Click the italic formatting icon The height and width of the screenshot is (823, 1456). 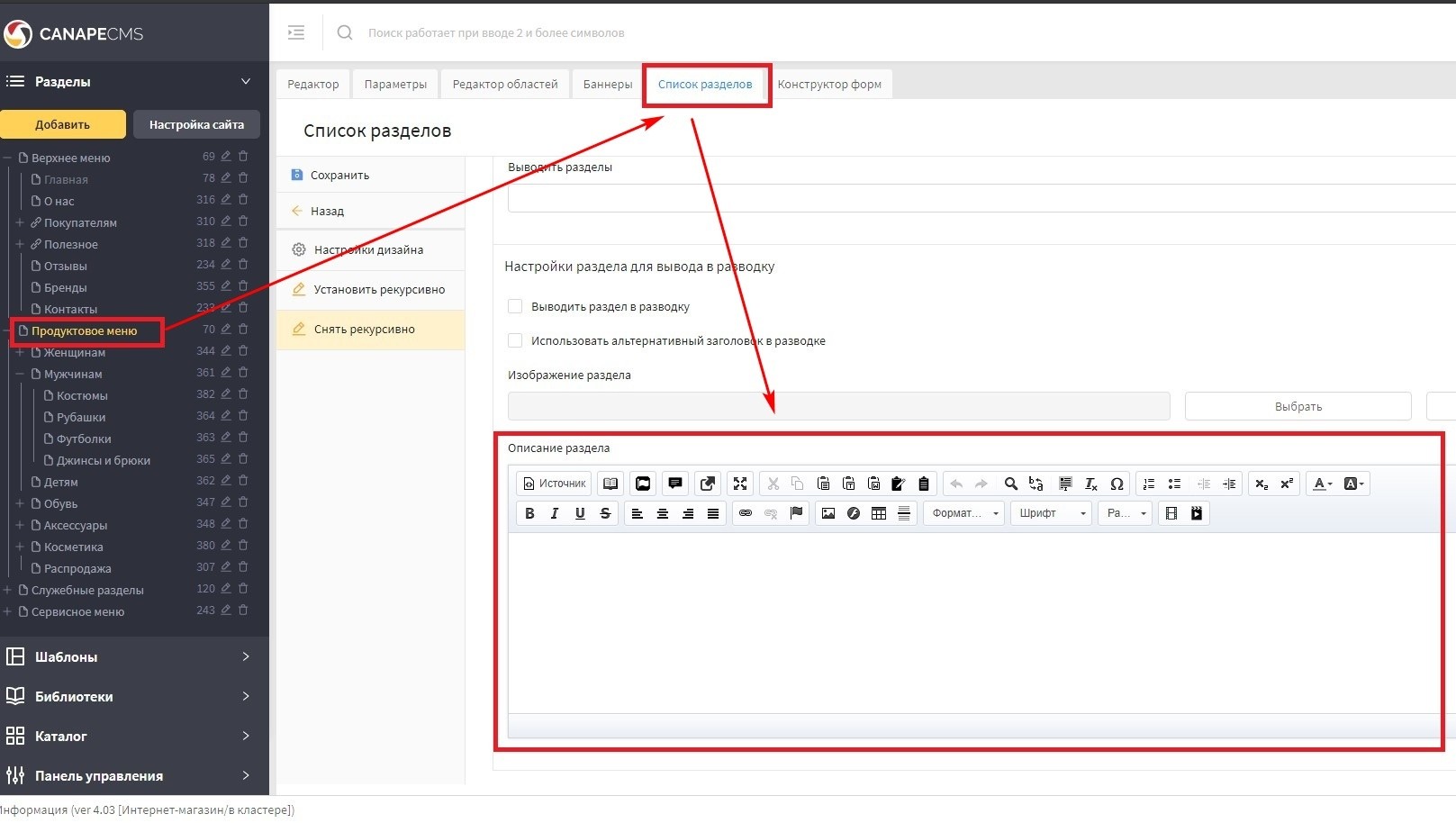coord(555,513)
